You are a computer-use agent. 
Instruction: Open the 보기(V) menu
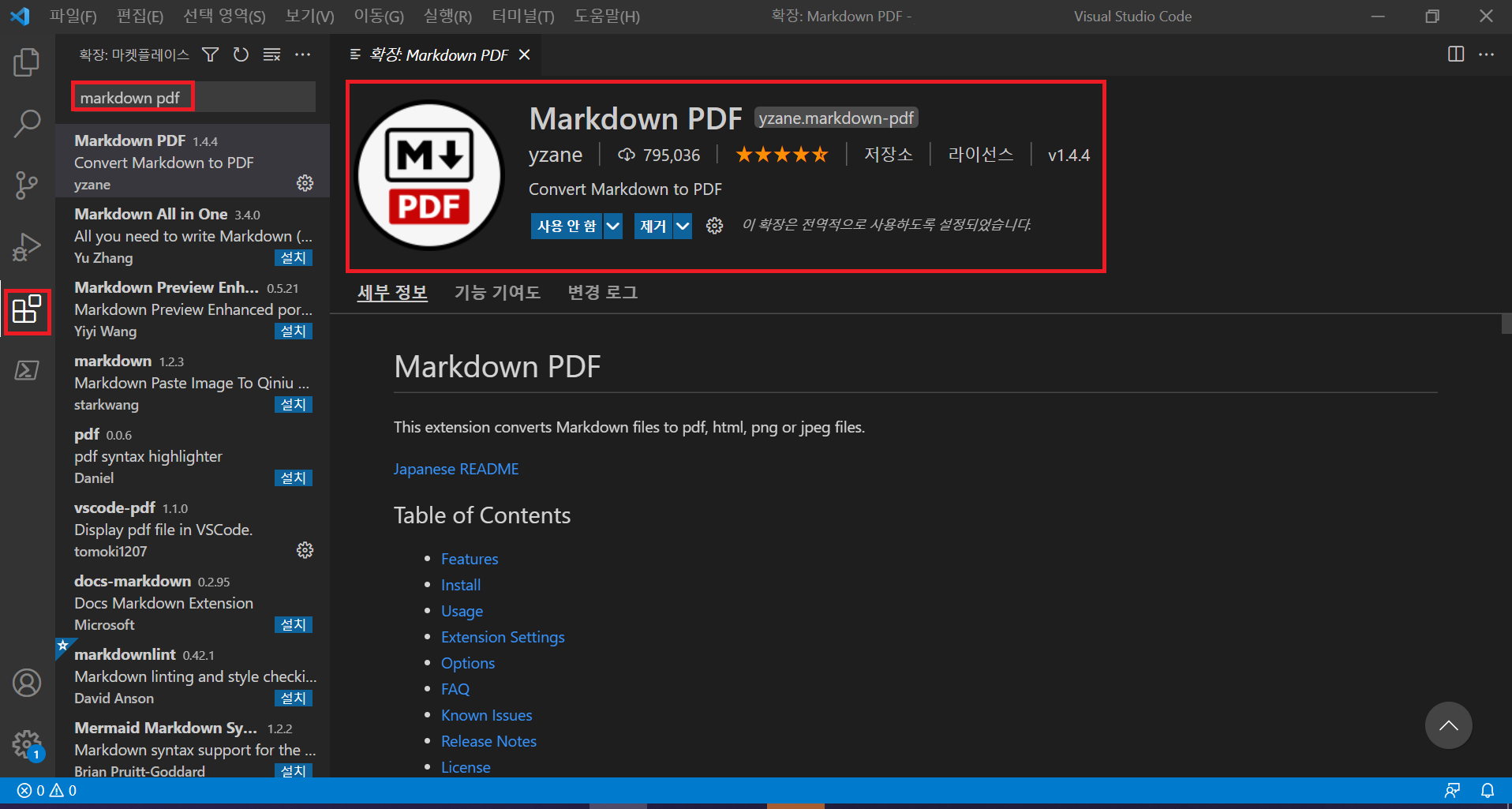pos(309,16)
